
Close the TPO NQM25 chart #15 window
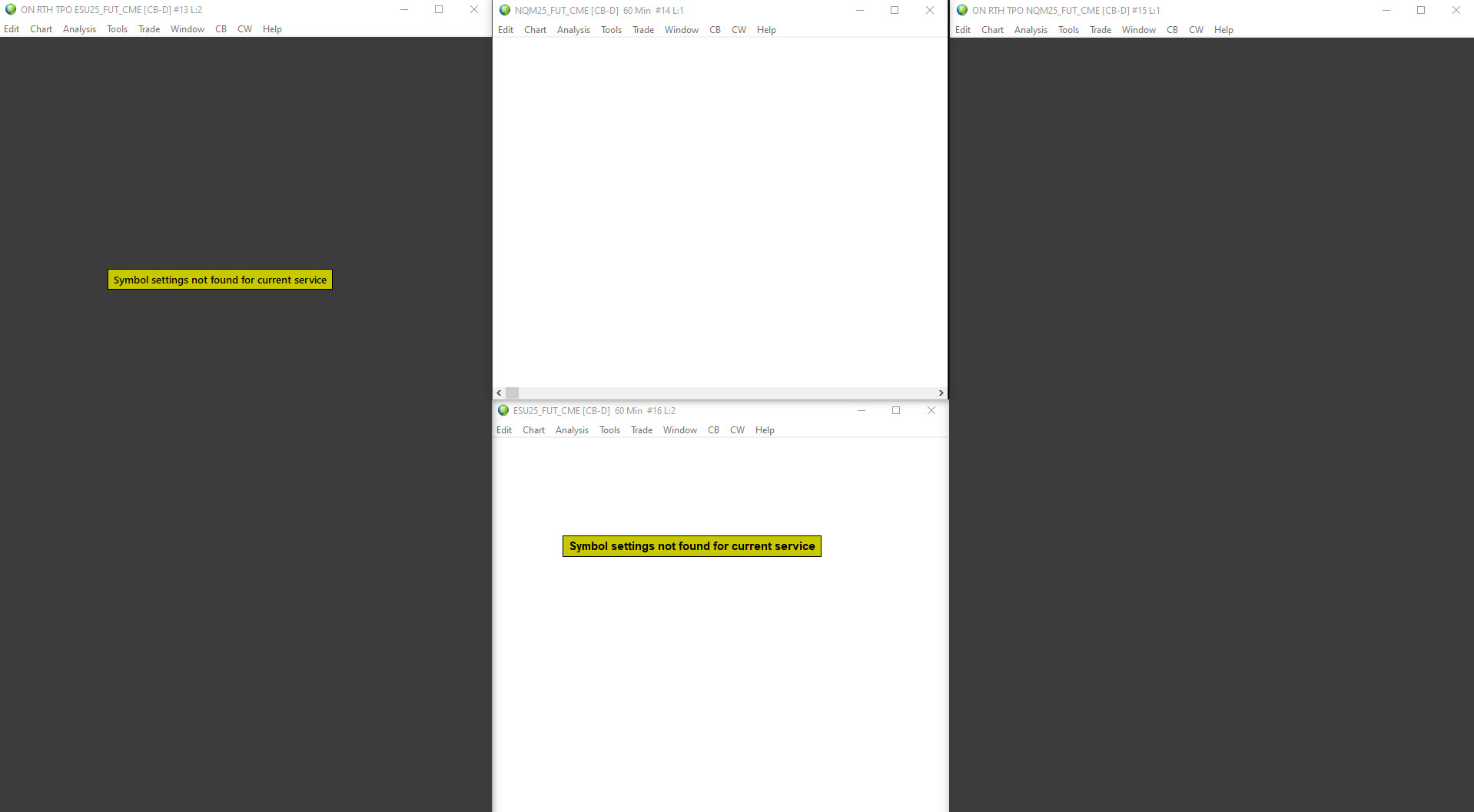(x=1456, y=11)
